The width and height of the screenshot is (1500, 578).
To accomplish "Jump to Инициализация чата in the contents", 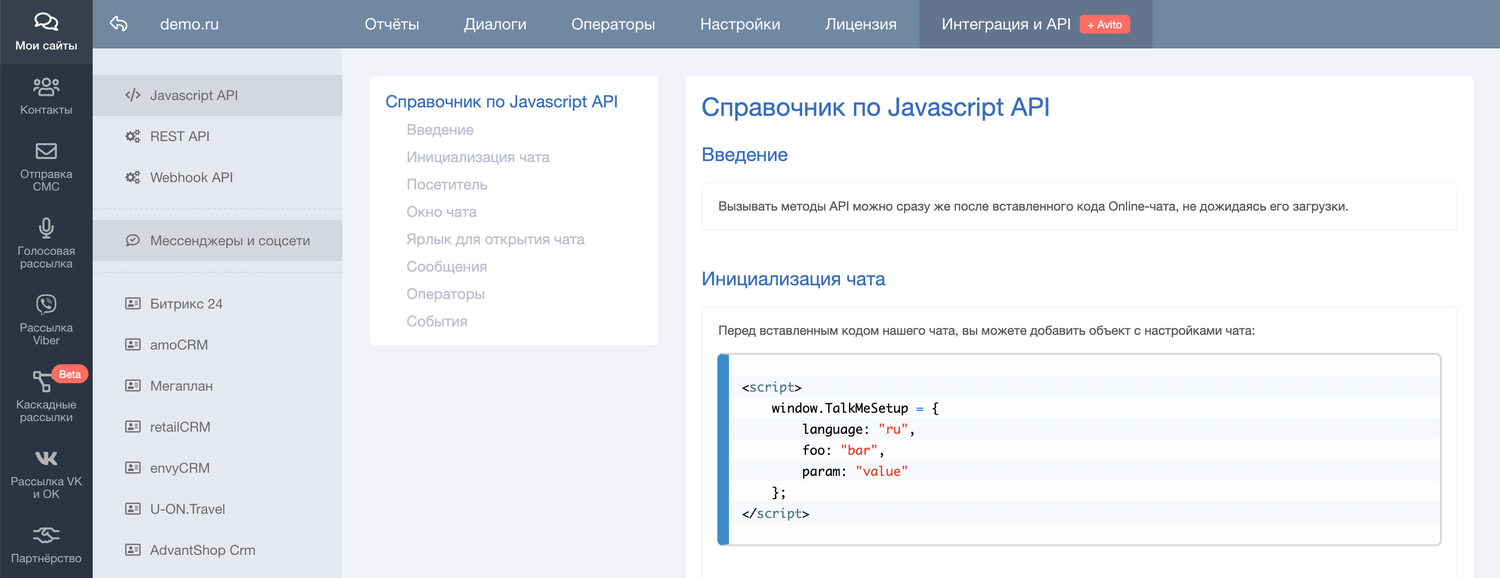I will 478,157.
